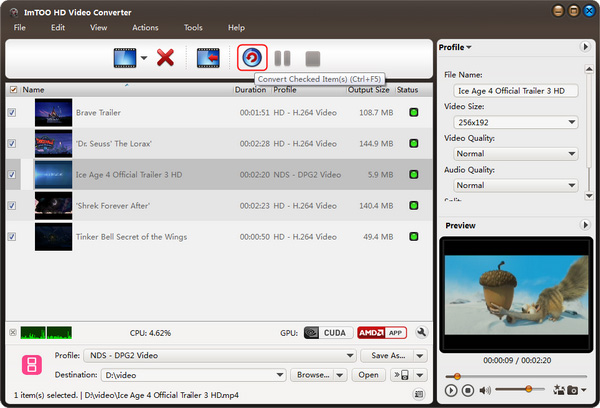Click the clip marker icon in preview controls
Image resolution: width=600 pixels, height=408 pixels.
(559, 390)
